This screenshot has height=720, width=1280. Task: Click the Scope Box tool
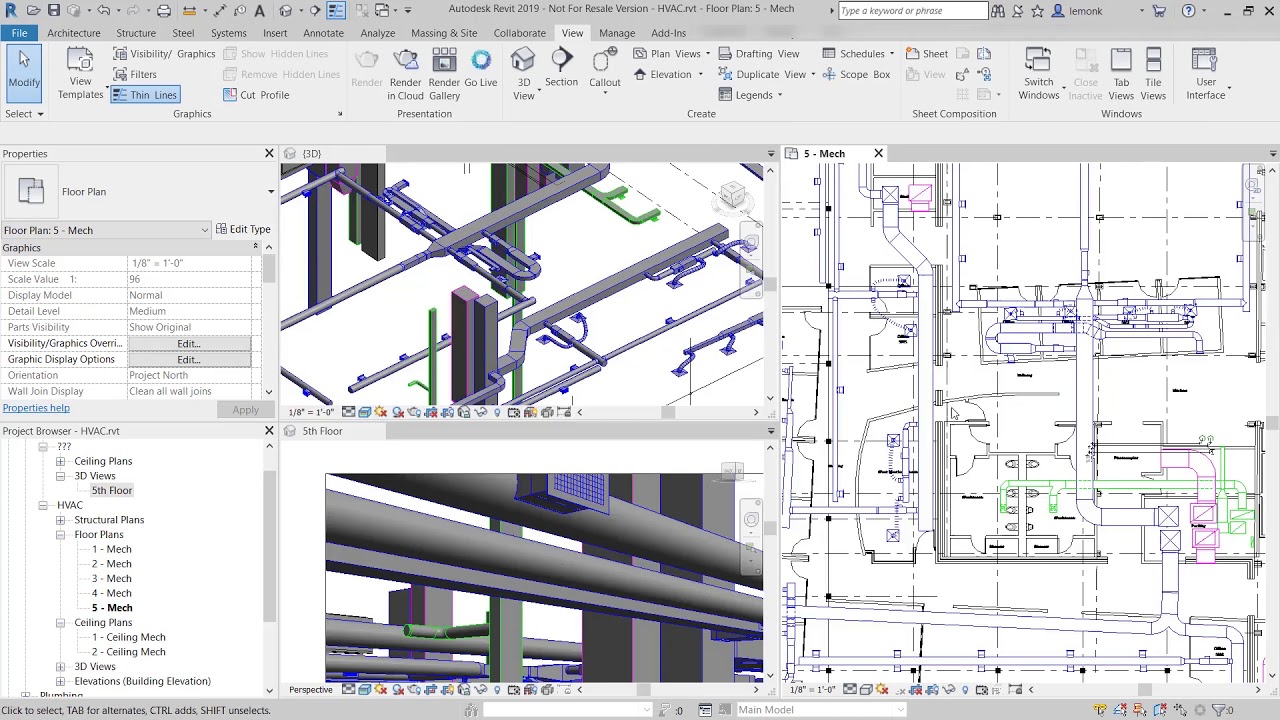point(856,74)
